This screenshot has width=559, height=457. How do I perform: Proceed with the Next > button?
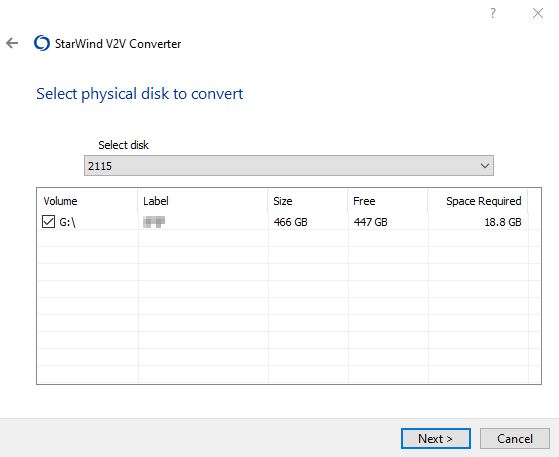436,438
